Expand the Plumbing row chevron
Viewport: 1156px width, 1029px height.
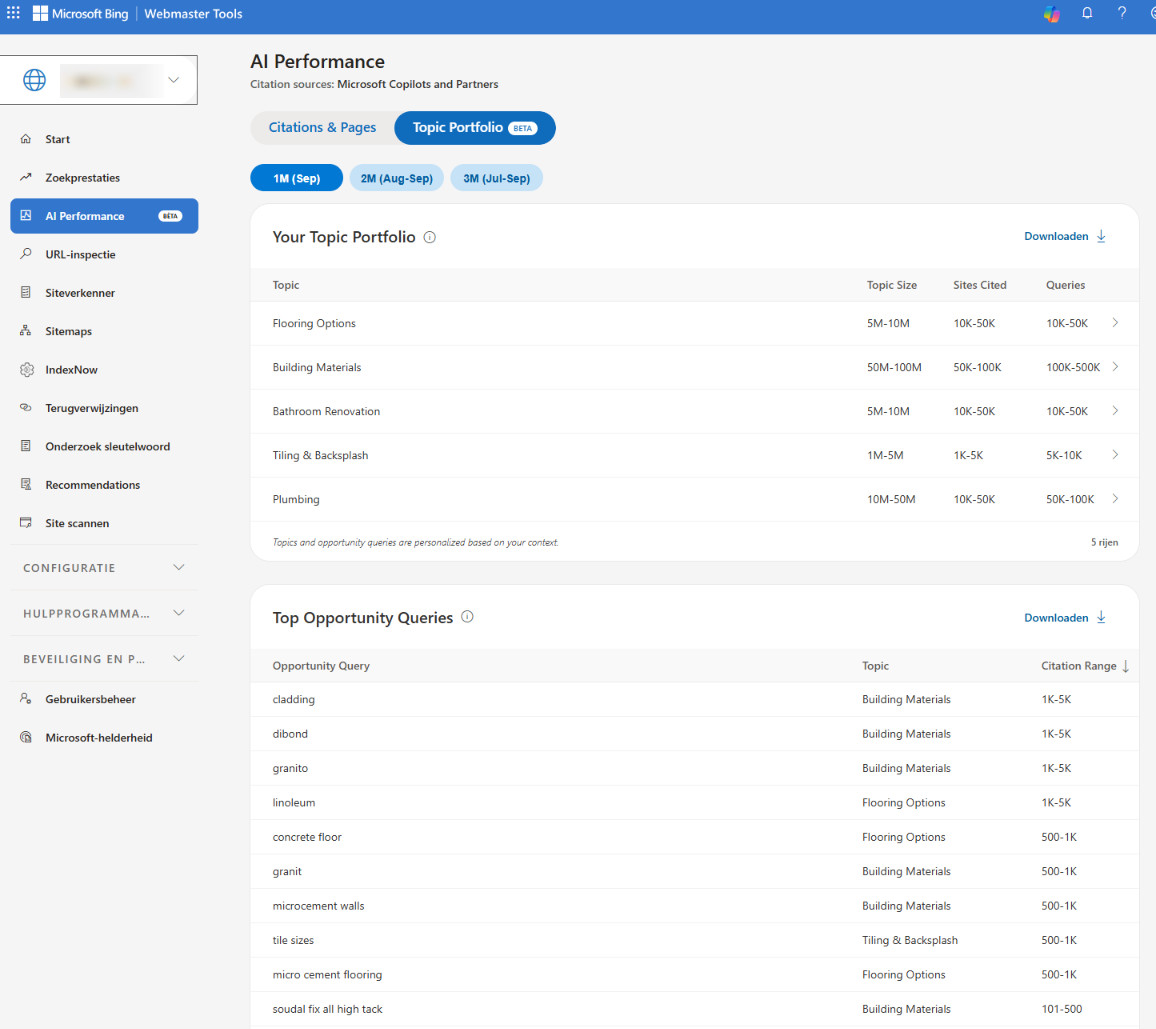tap(1115, 499)
